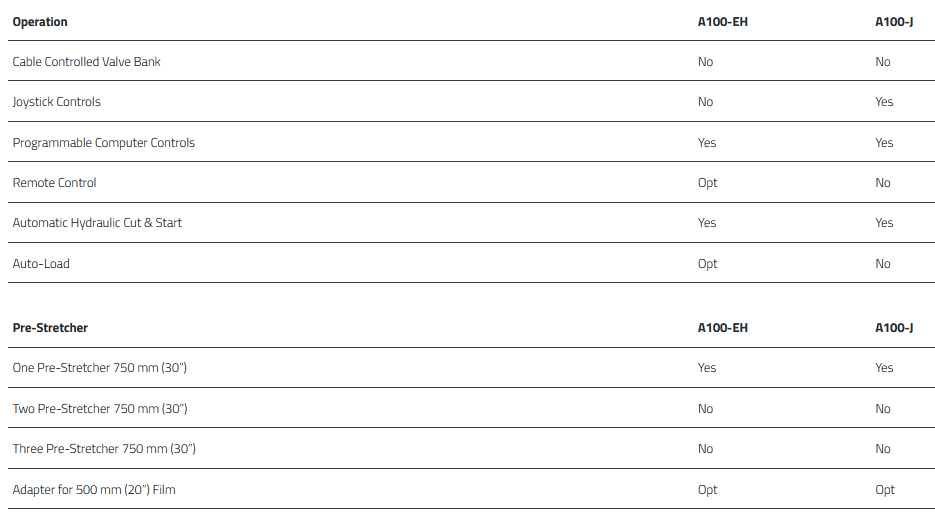The height and width of the screenshot is (516, 935).
Task: Click the Two Pre-Stretcher 750 mm label
Action: coord(99,409)
